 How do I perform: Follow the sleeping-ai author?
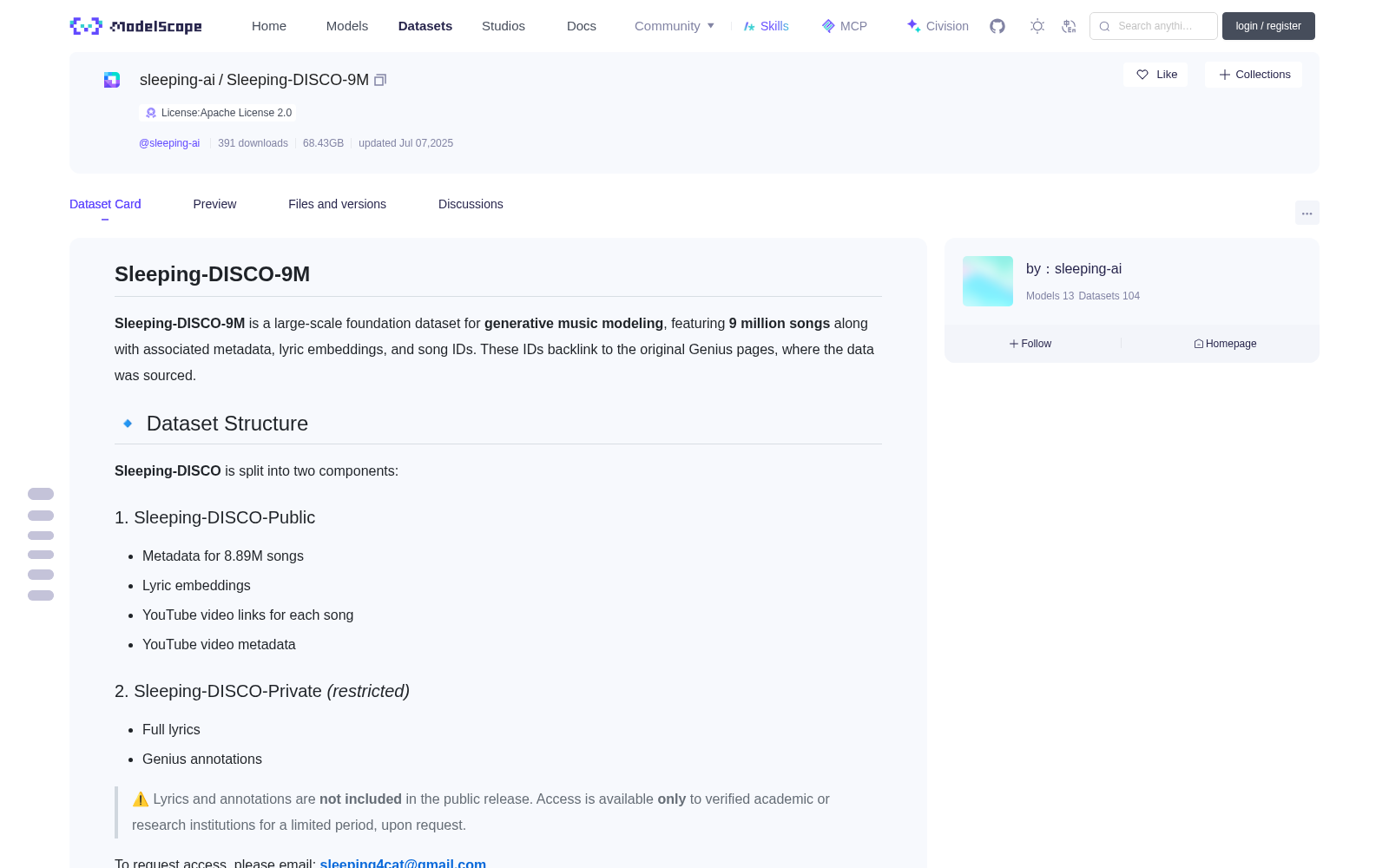click(1030, 344)
